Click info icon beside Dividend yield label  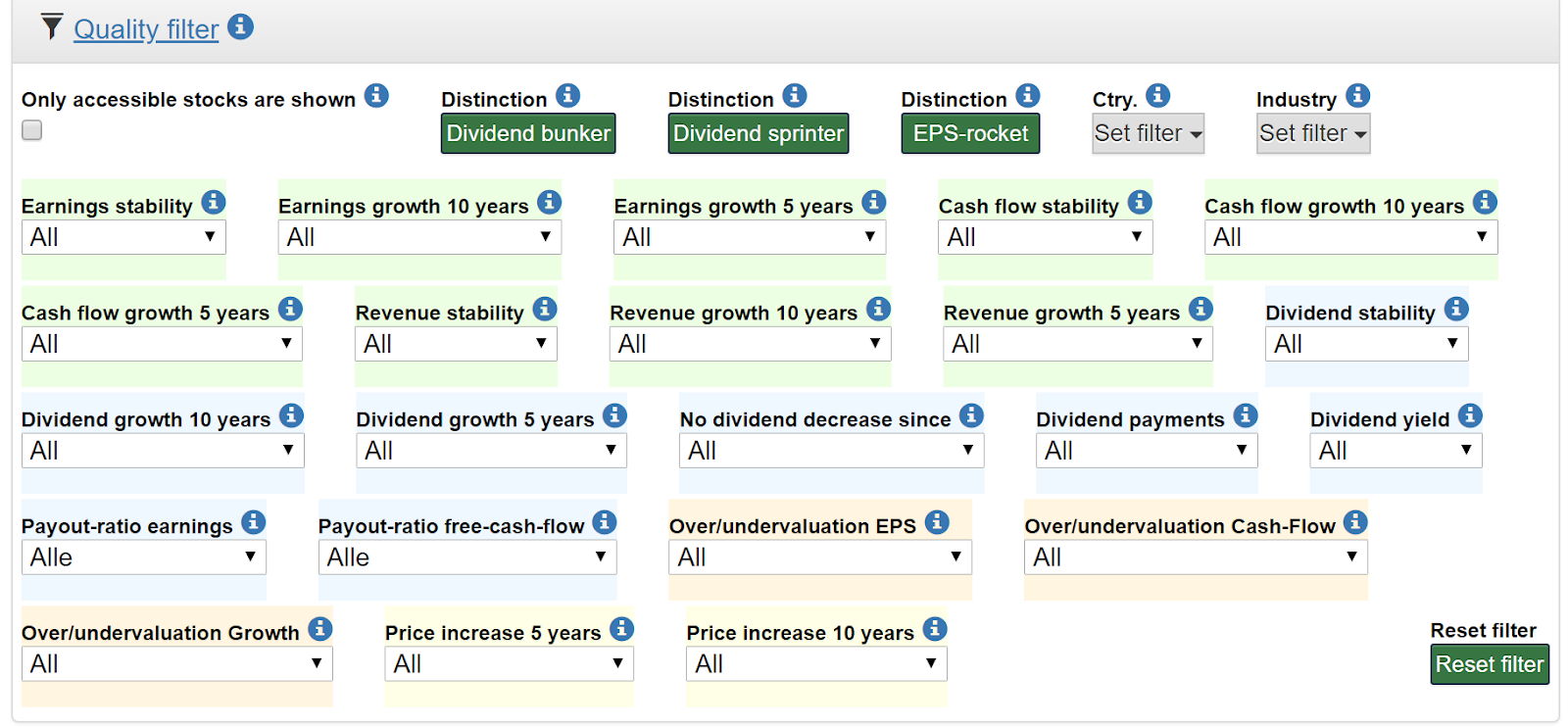[x=1470, y=416]
